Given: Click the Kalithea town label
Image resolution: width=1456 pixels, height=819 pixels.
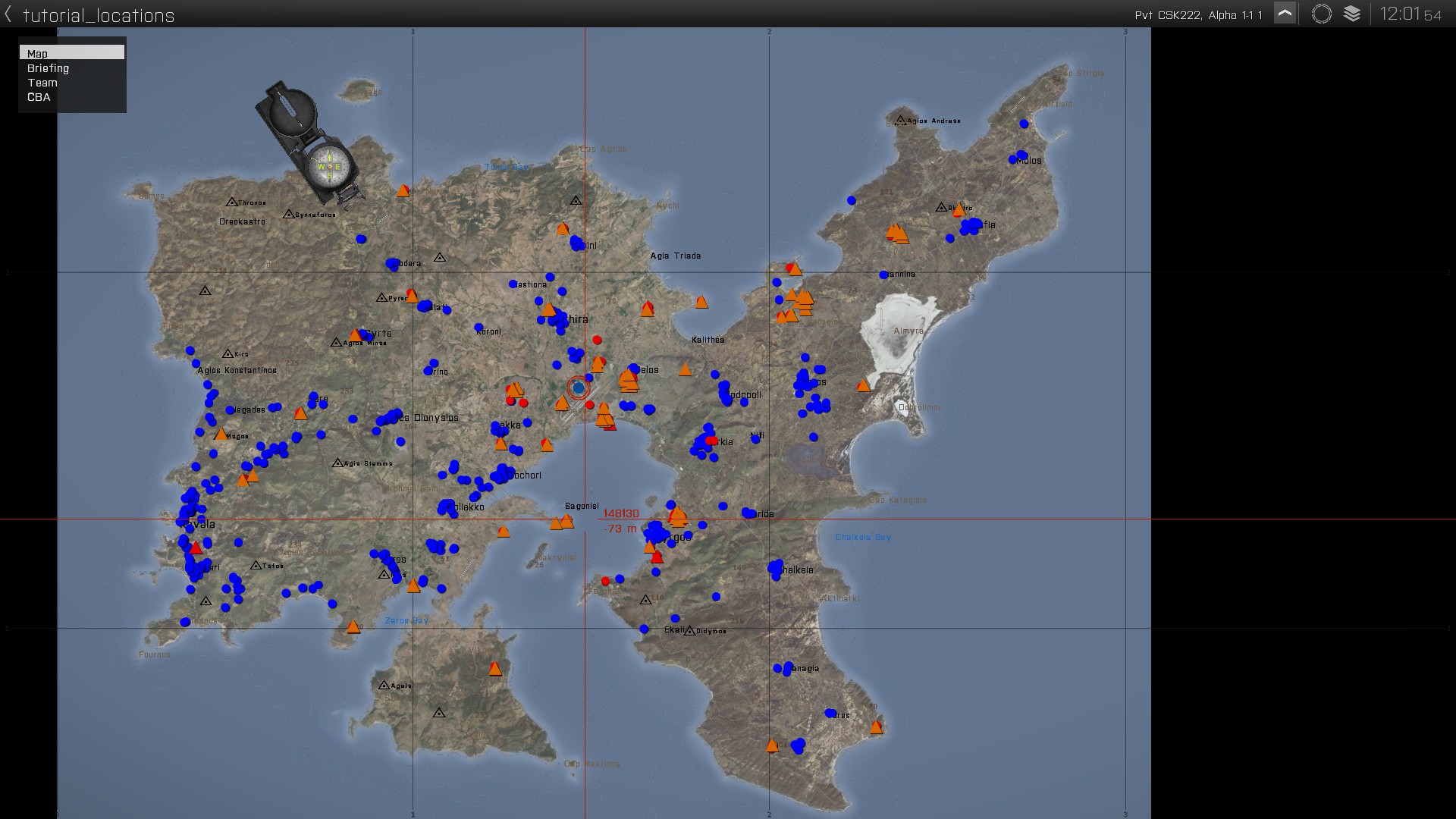Looking at the screenshot, I should click(708, 340).
